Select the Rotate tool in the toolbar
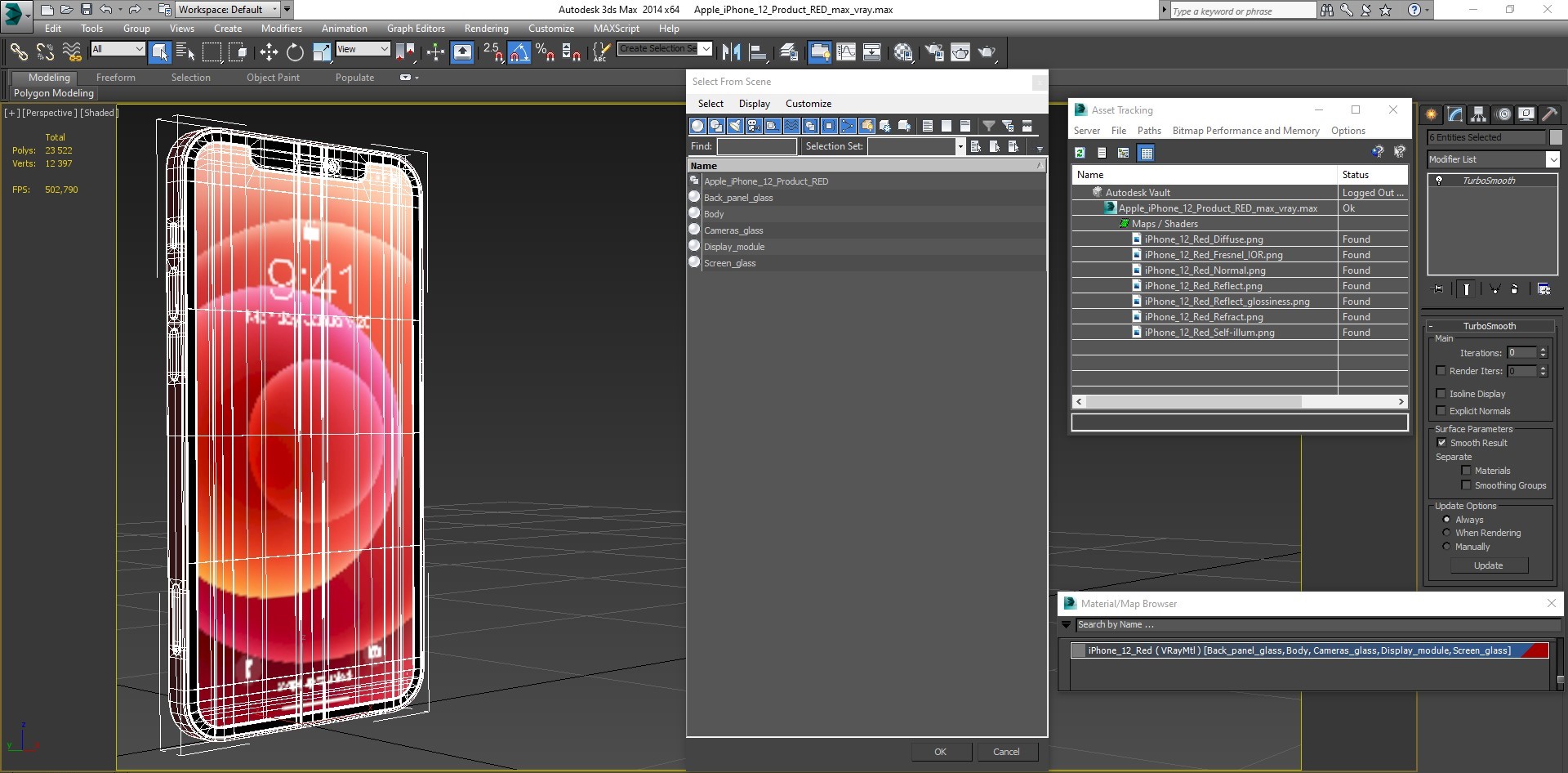Viewport: 1568px width, 773px height. point(295,52)
